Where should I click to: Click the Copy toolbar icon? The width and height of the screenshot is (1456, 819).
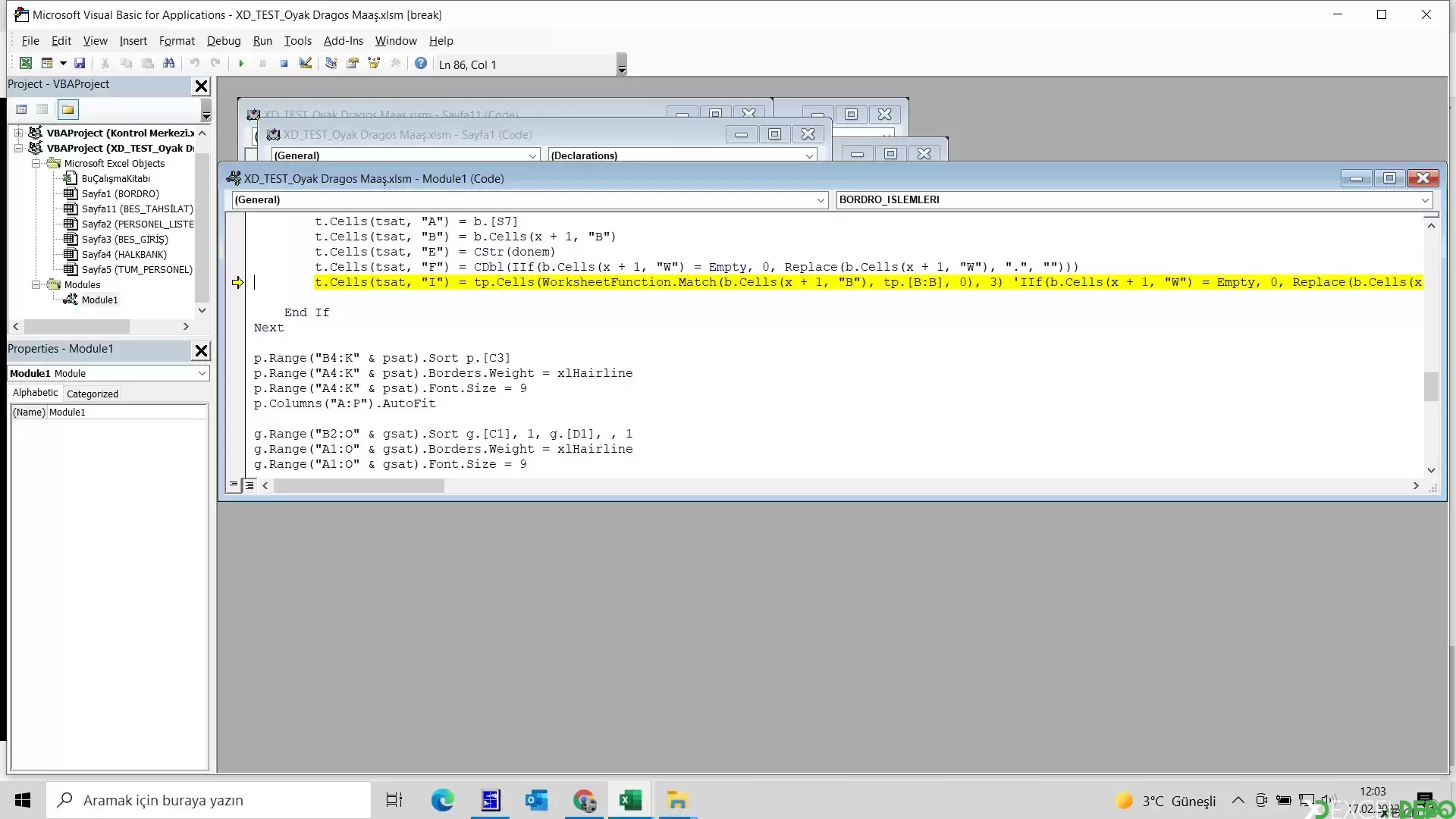[x=127, y=64]
